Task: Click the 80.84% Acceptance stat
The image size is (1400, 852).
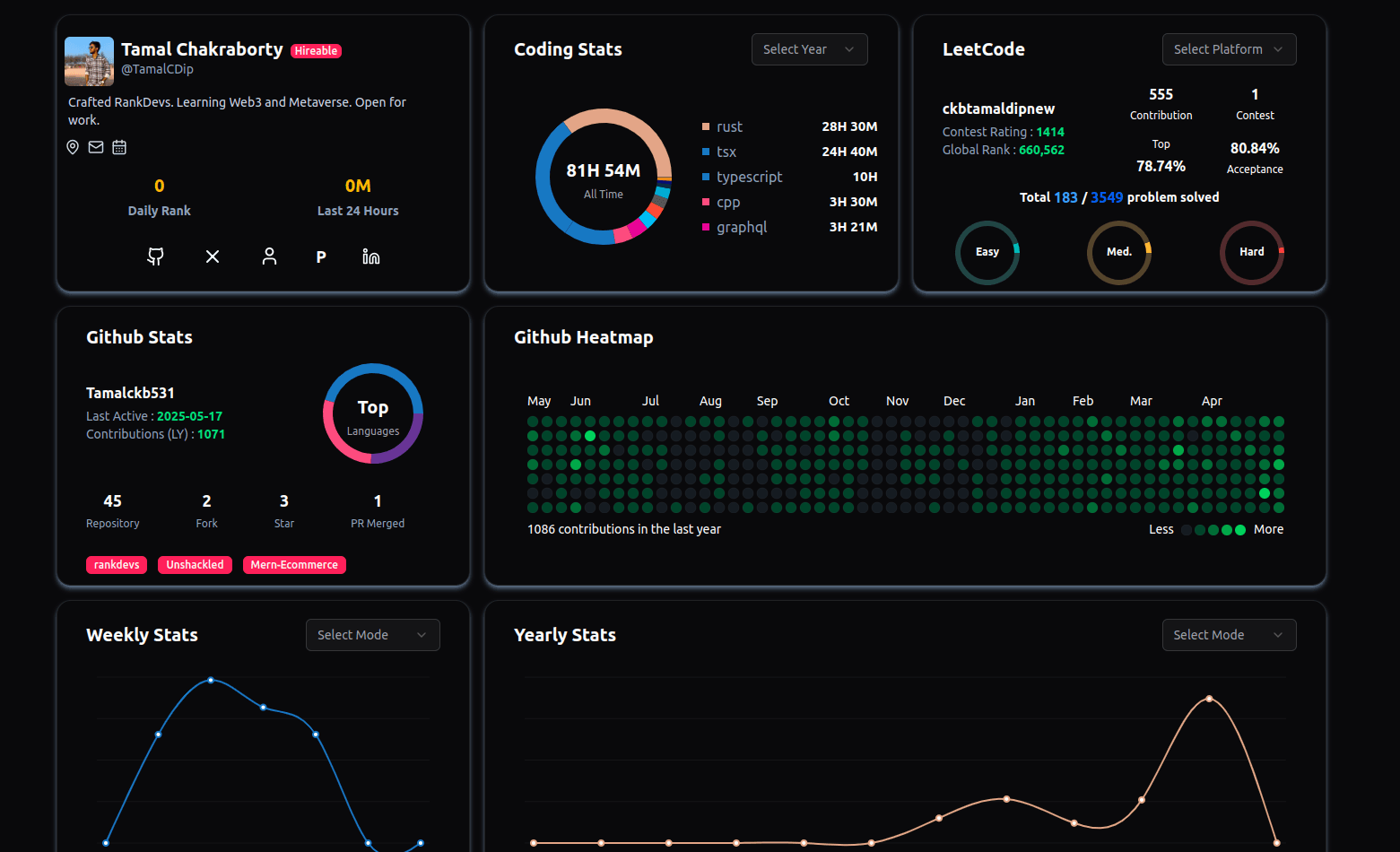Action: [x=1255, y=158]
